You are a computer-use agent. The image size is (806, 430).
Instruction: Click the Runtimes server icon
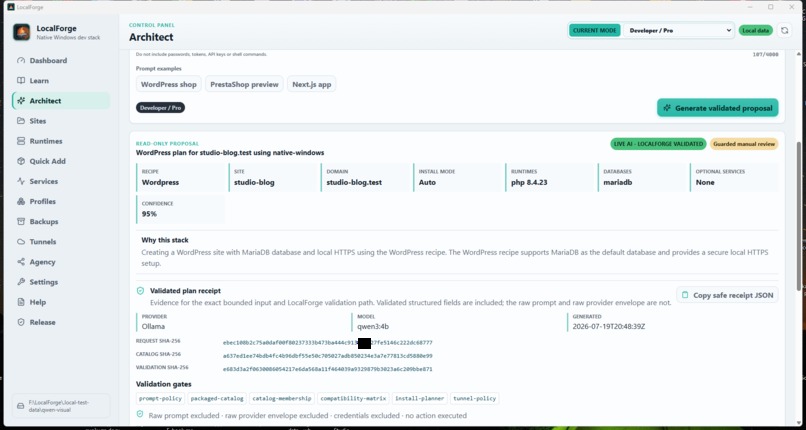pos(21,141)
